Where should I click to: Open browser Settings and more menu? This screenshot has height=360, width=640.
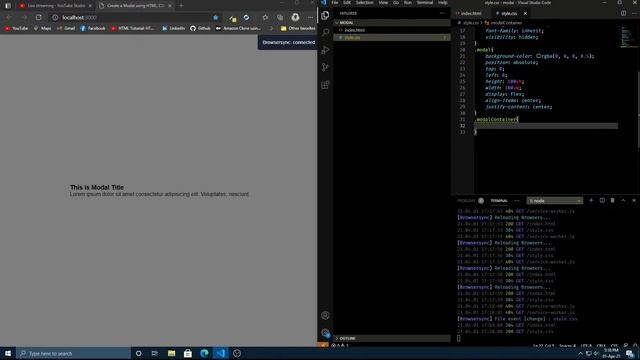tap(311, 18)
